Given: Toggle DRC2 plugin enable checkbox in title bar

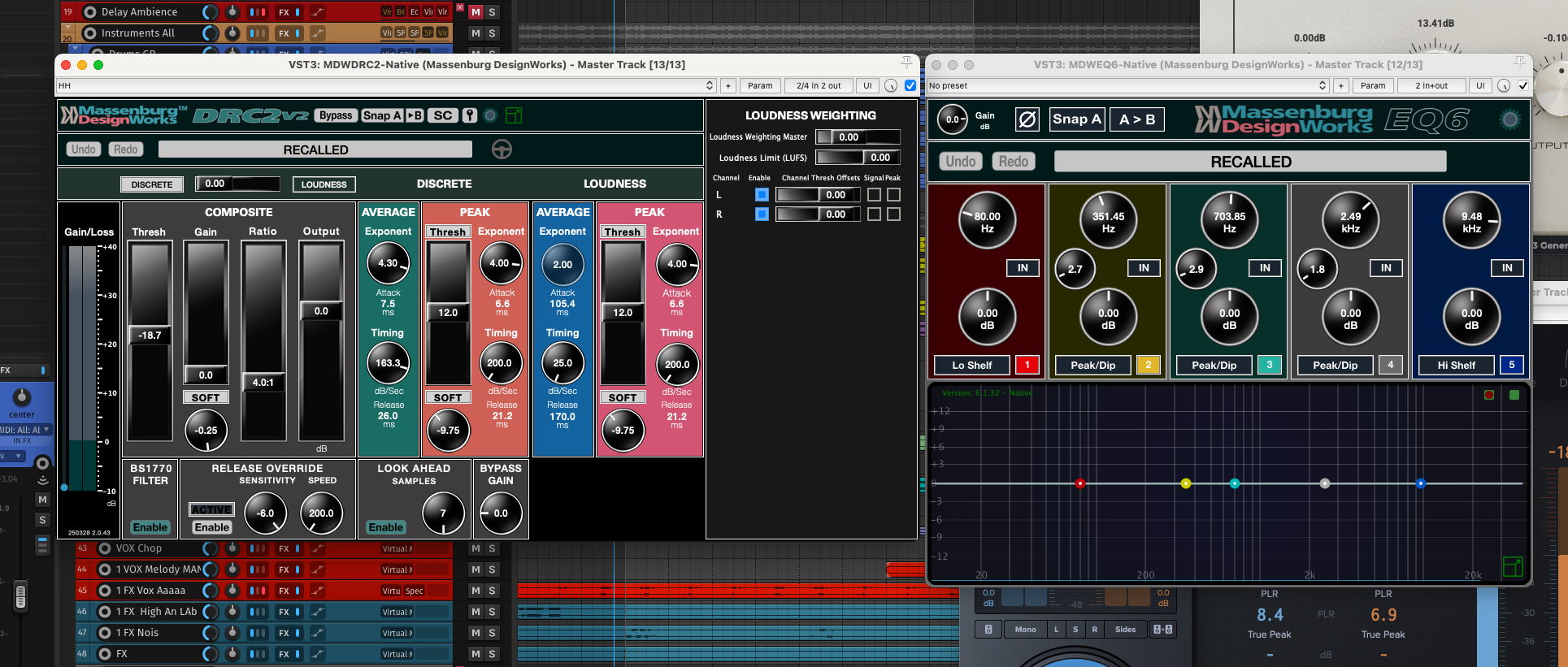Looking at the screenshot, I should point(910,85).
